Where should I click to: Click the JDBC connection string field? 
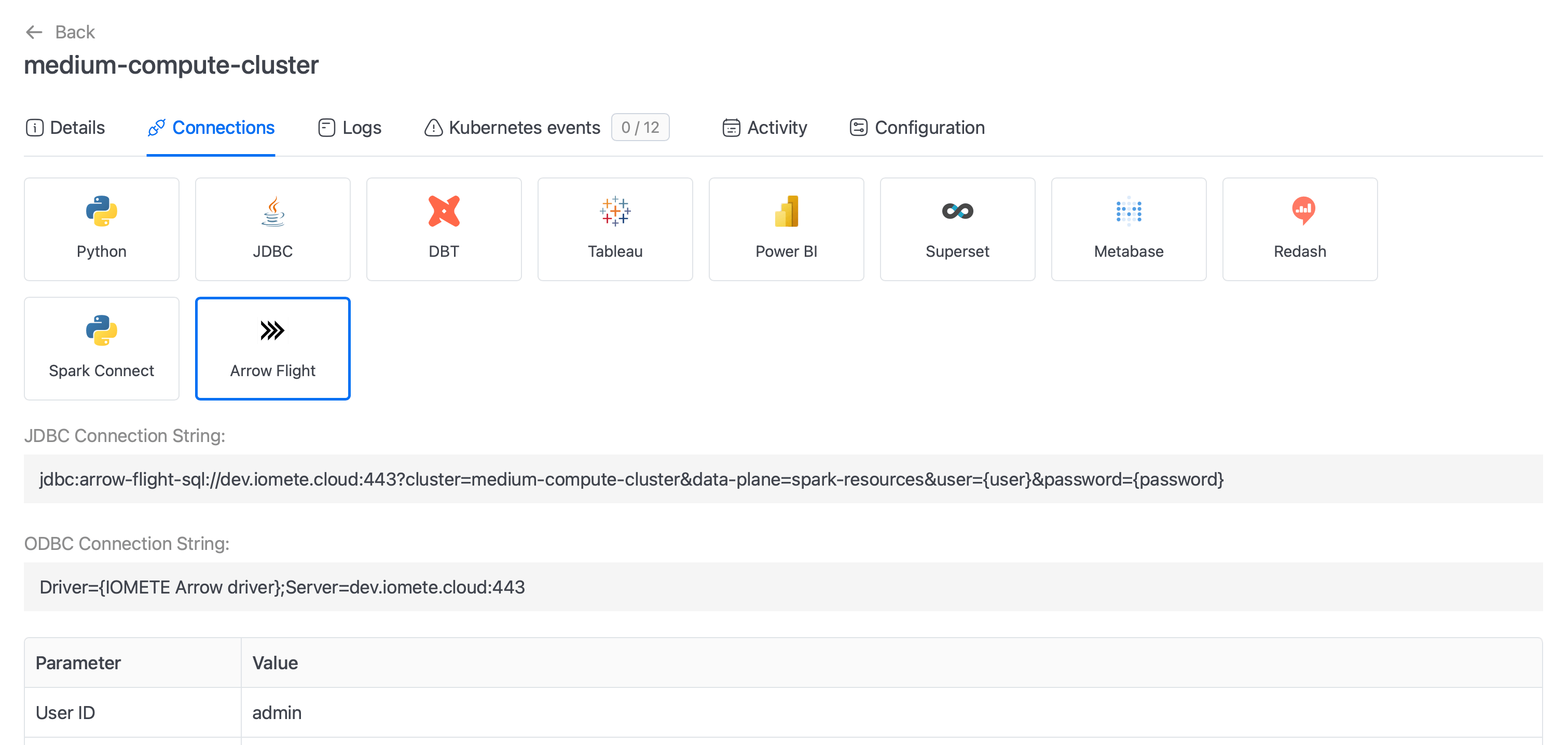[x=783, y=479]
